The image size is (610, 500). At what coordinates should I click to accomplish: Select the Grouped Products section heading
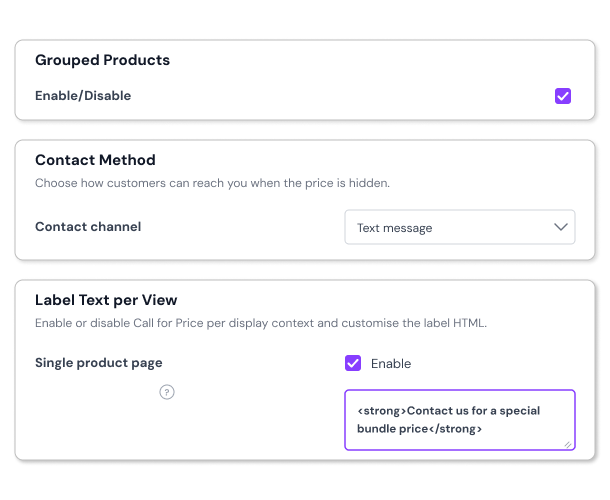pyautogui.click(x=102, y=60)
